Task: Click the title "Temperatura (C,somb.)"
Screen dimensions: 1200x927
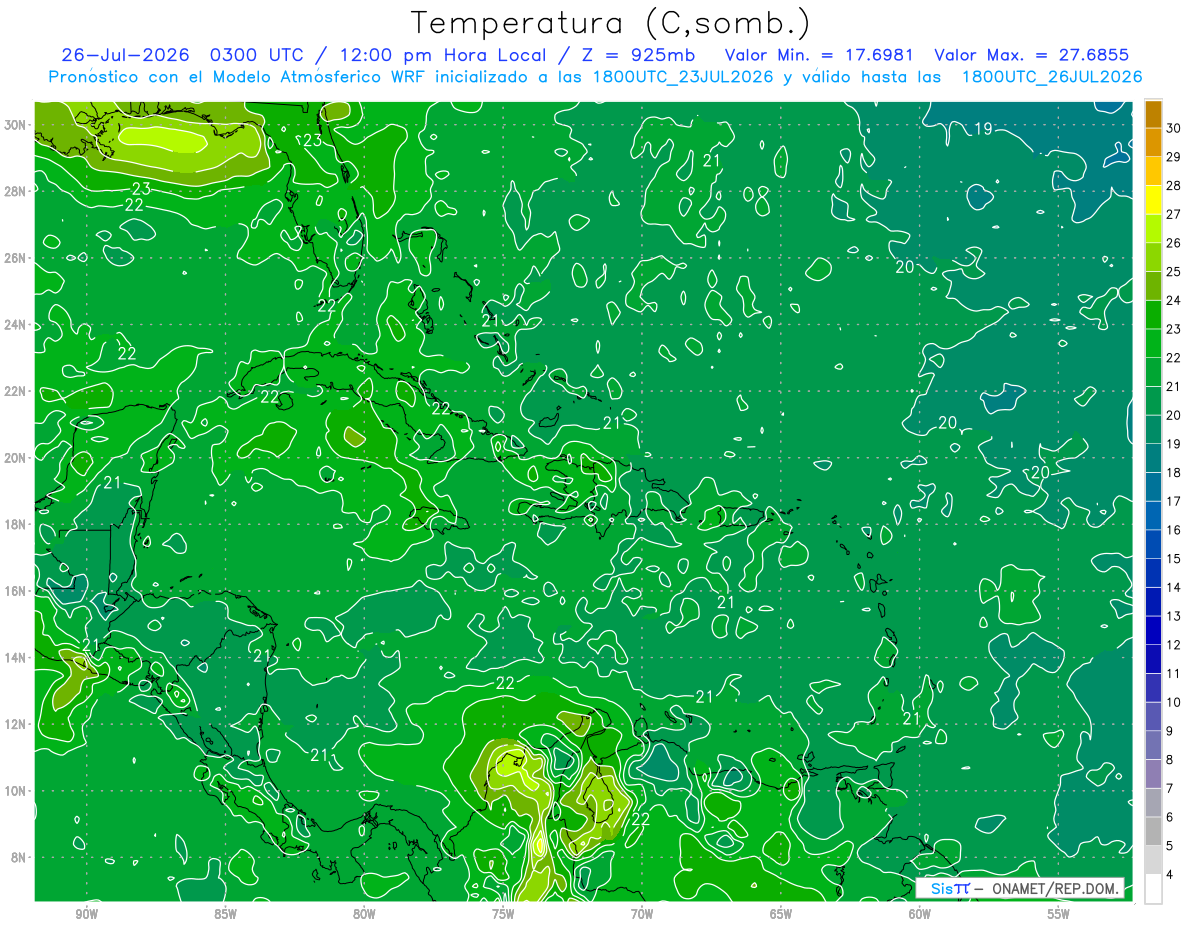Action: pyautogui.click(x=611, y=22)
